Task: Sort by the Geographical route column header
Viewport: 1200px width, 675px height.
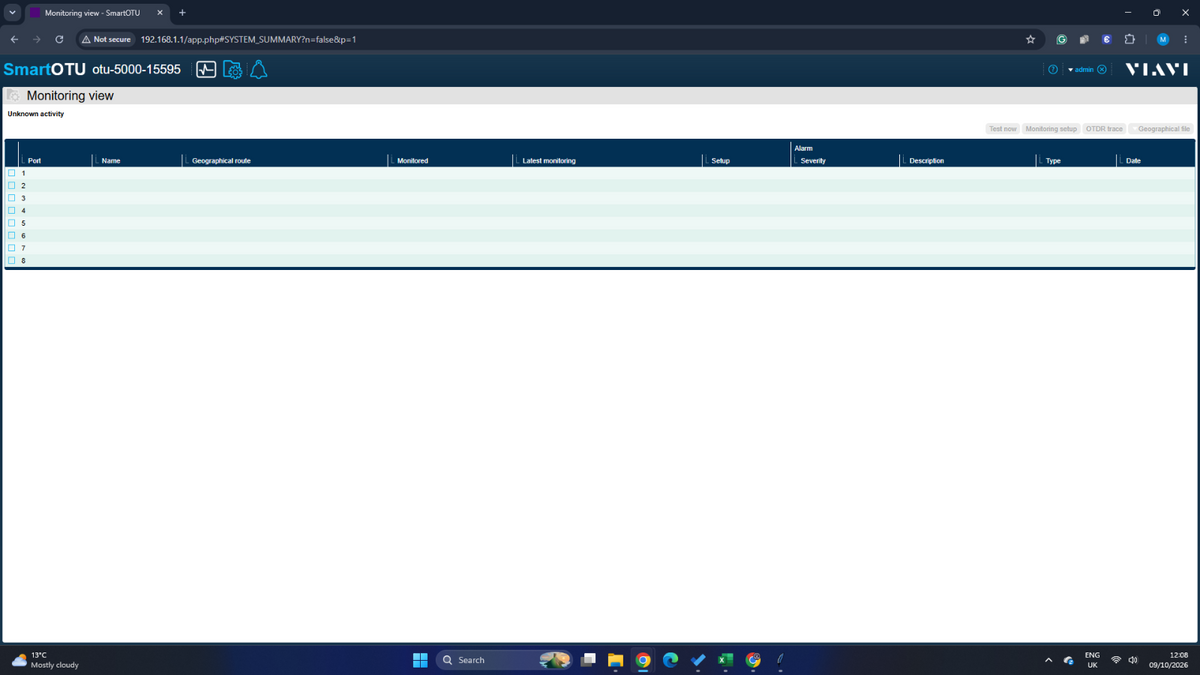Action: tap(221, 160)
